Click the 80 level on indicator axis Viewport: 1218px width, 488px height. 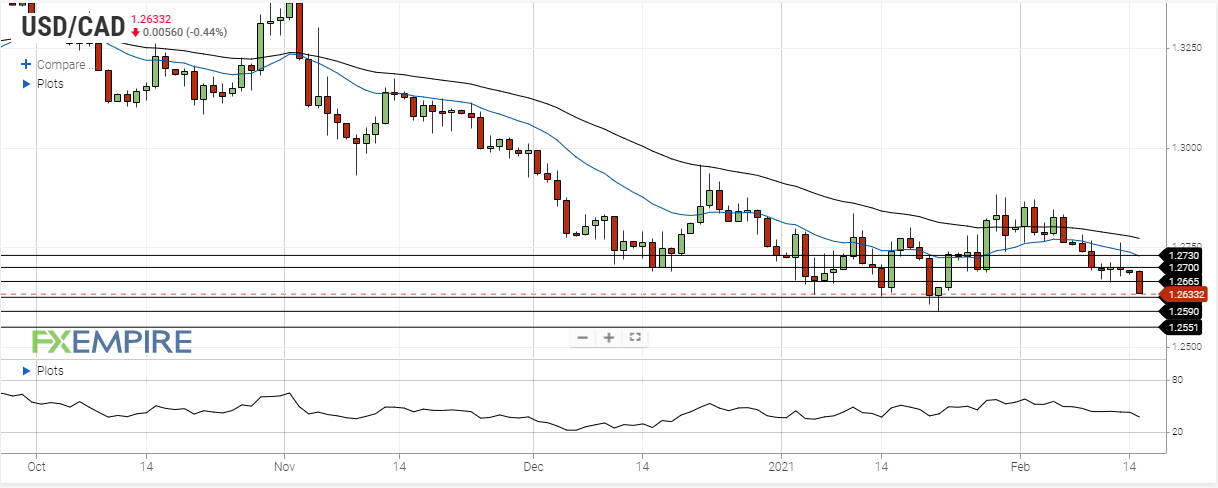[x=1178, y=380]
